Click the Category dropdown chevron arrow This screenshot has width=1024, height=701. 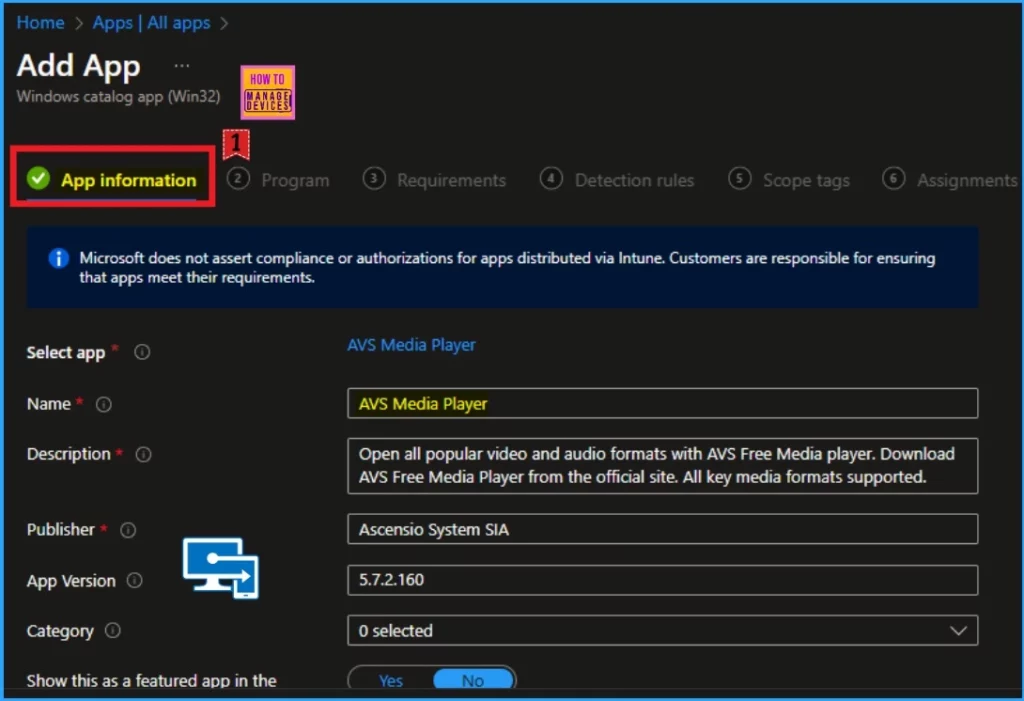pos(958,631)
